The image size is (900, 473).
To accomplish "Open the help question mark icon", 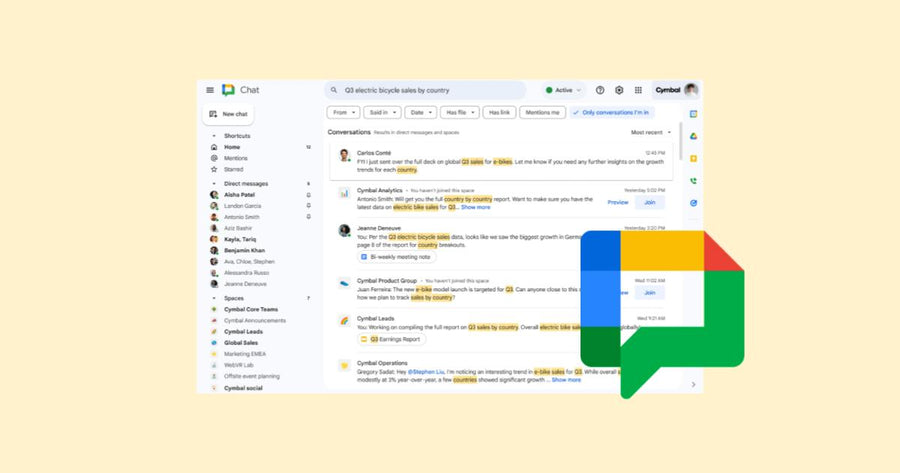I will tap(600, 90).
